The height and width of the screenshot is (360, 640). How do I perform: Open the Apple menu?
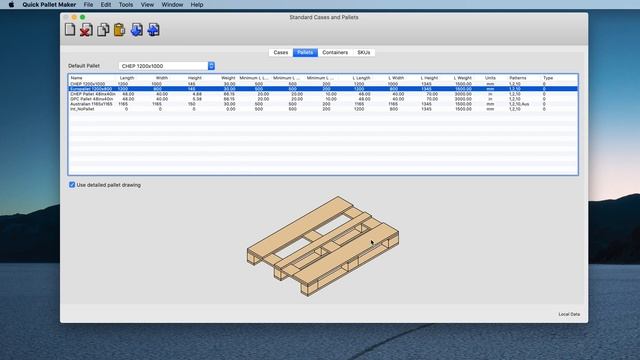coord(11,4)
